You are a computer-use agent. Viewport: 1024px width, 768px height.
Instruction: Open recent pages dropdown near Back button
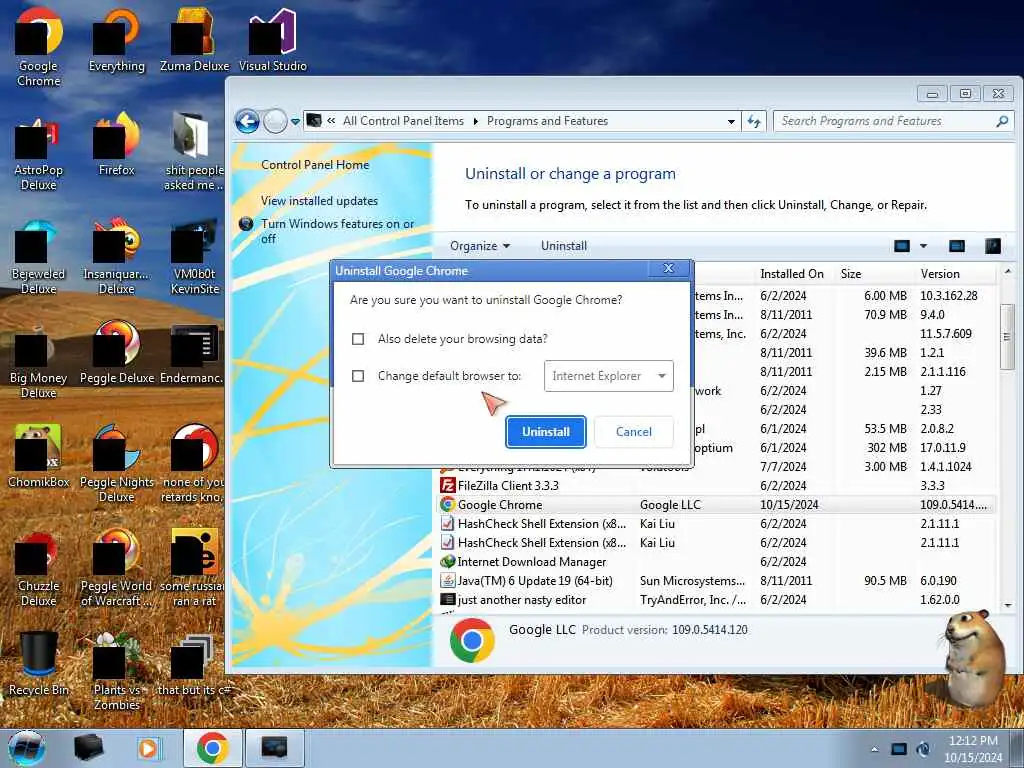click(295, 121)
